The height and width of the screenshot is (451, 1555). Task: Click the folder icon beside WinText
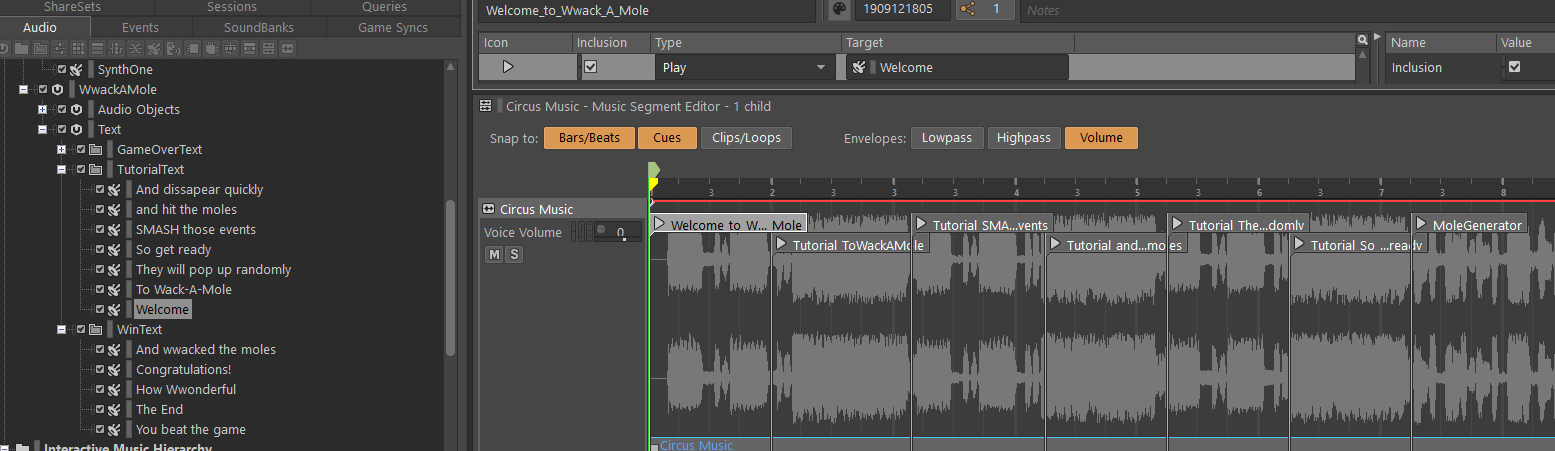pos(95,330)
